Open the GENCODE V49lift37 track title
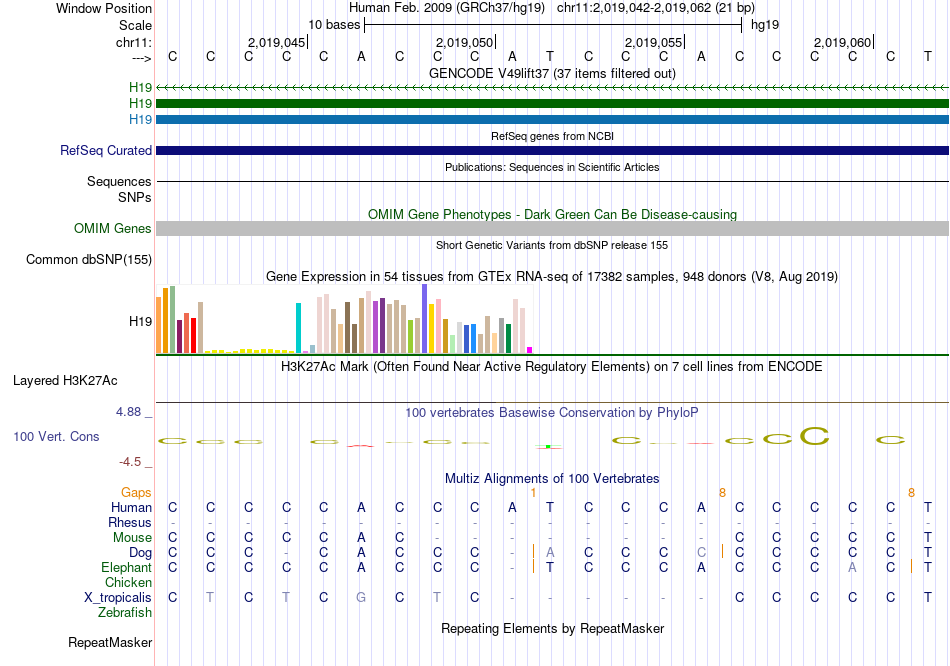 [552, 74]
